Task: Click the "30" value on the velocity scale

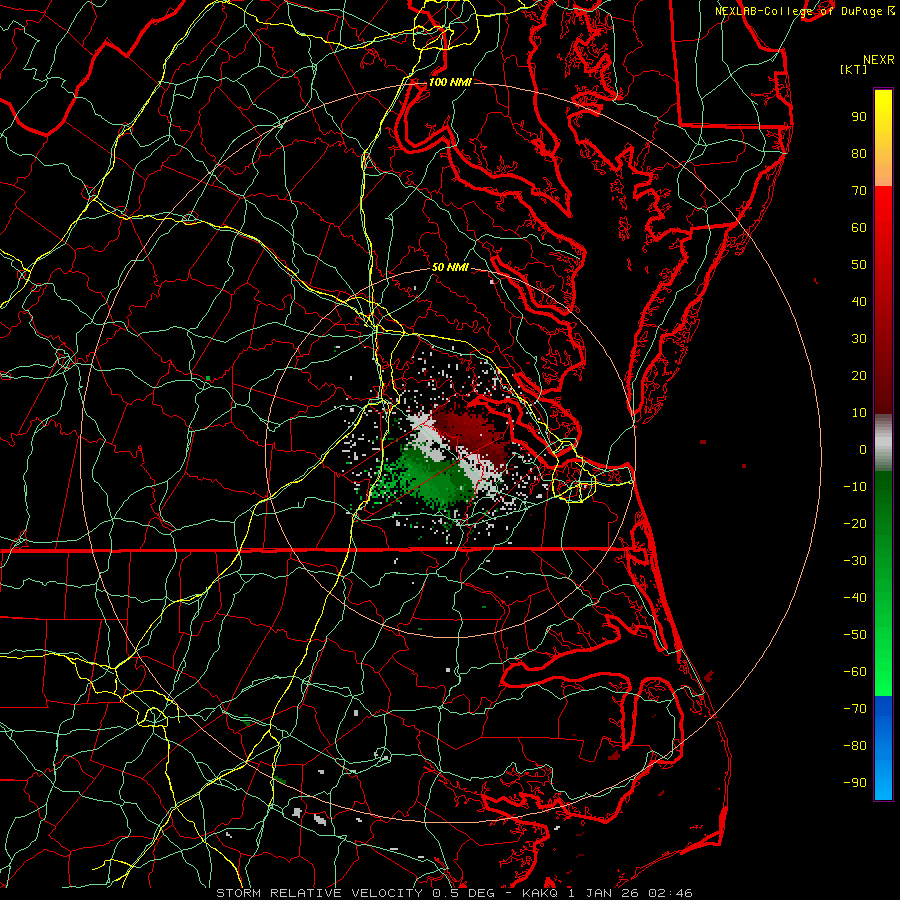Action: click(x=859, y=339)
